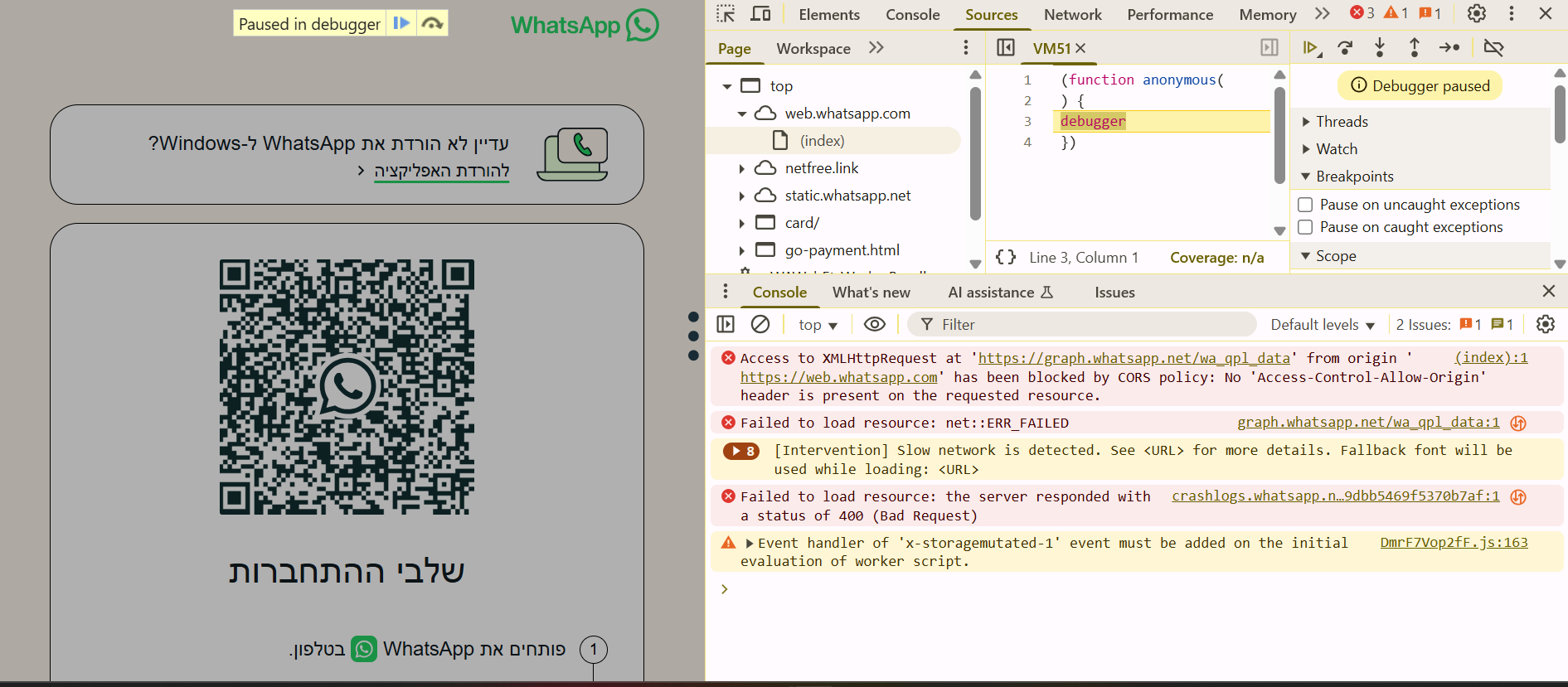1568x687 pixels.
Task: Open the Workspace navigator tab
Action: (x=813, y=48)
